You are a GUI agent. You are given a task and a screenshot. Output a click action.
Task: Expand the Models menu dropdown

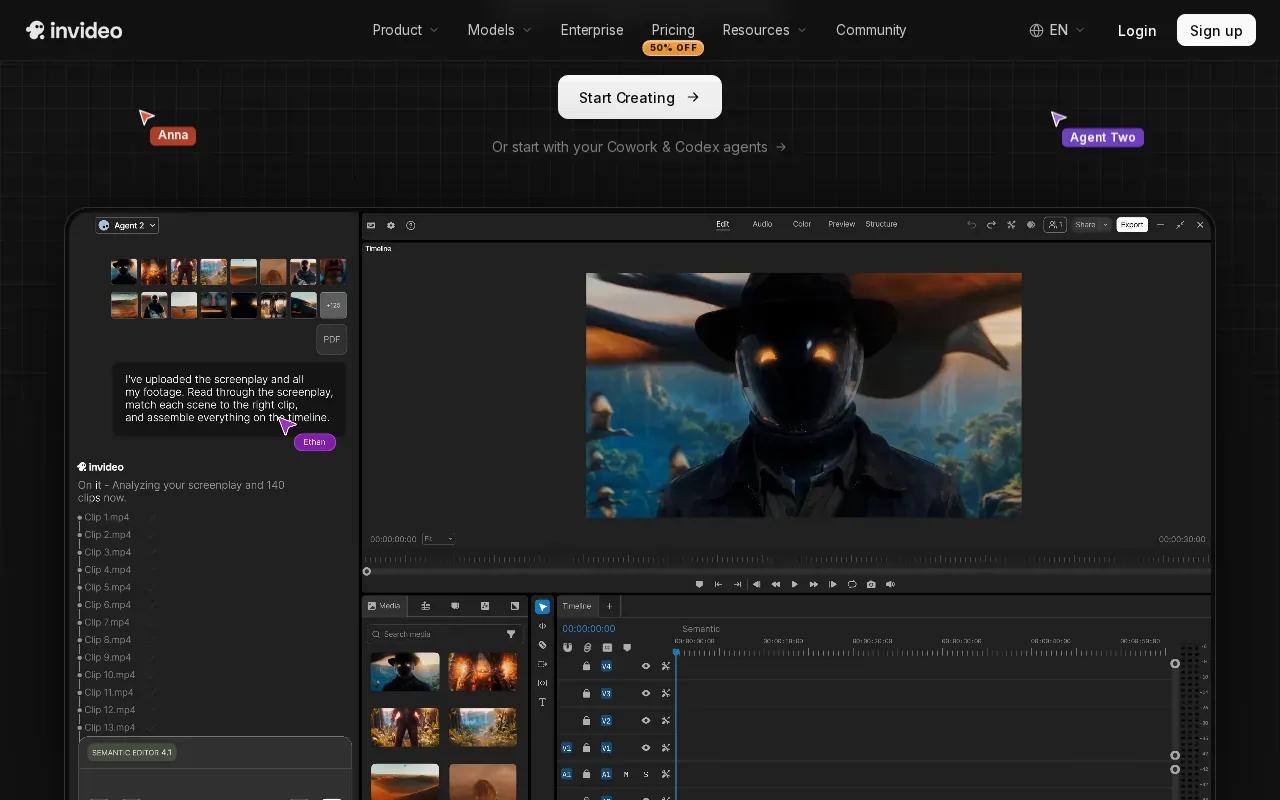tap(499, 30)
